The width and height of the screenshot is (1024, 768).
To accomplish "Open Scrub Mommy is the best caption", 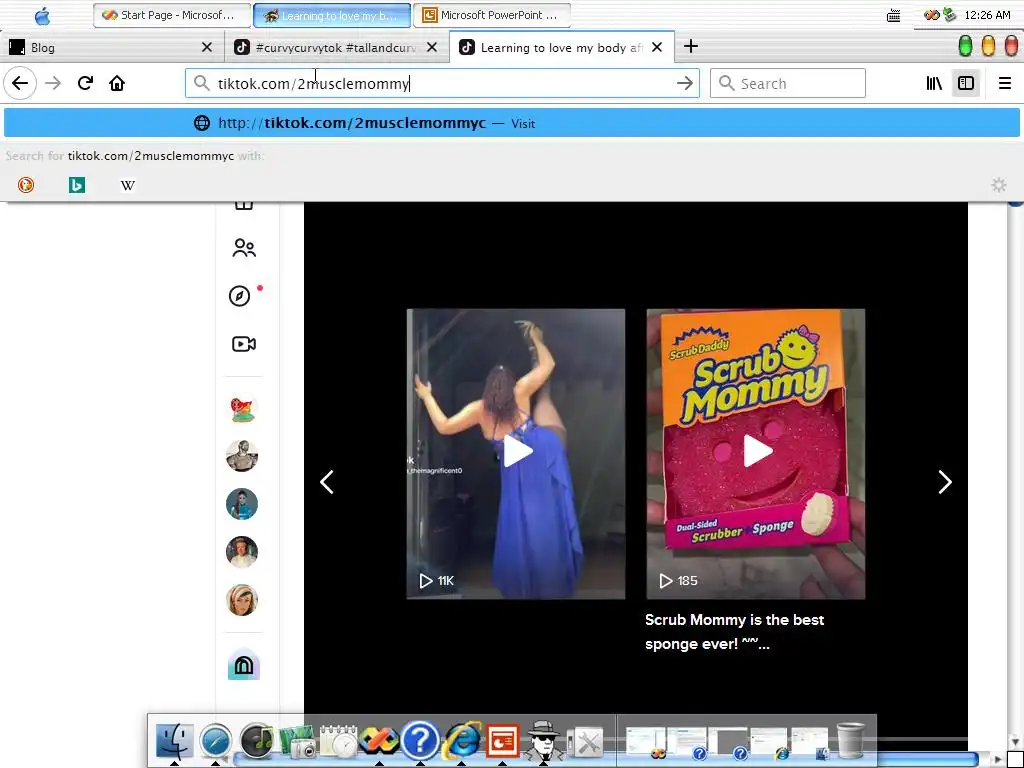I will tap(734, 632).
